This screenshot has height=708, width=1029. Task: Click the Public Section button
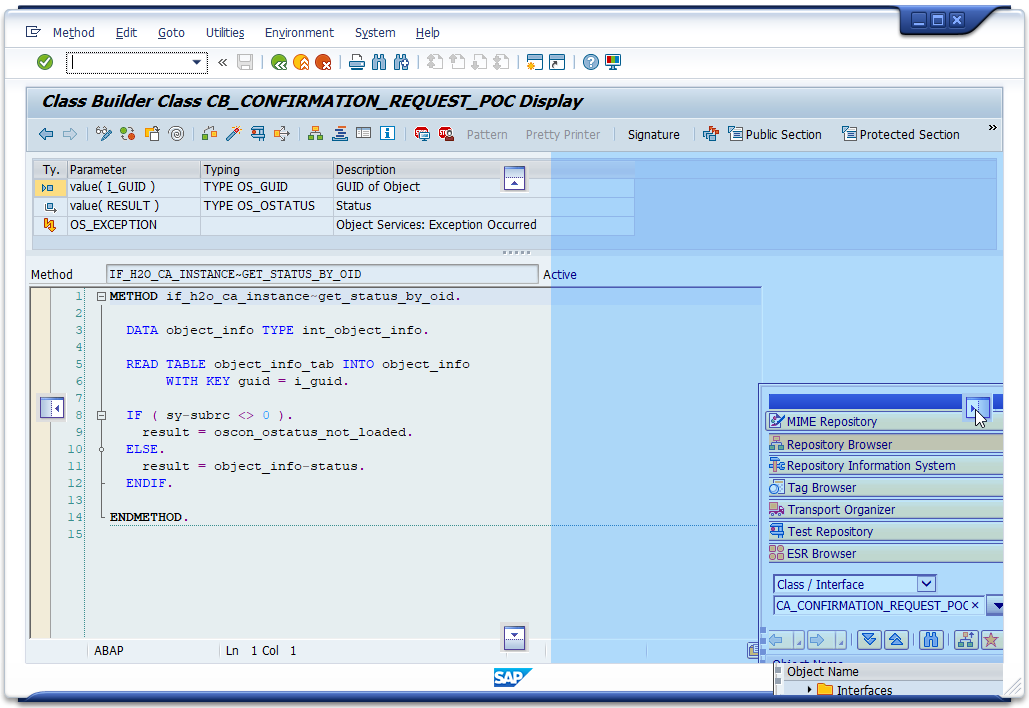pos(775,135)
